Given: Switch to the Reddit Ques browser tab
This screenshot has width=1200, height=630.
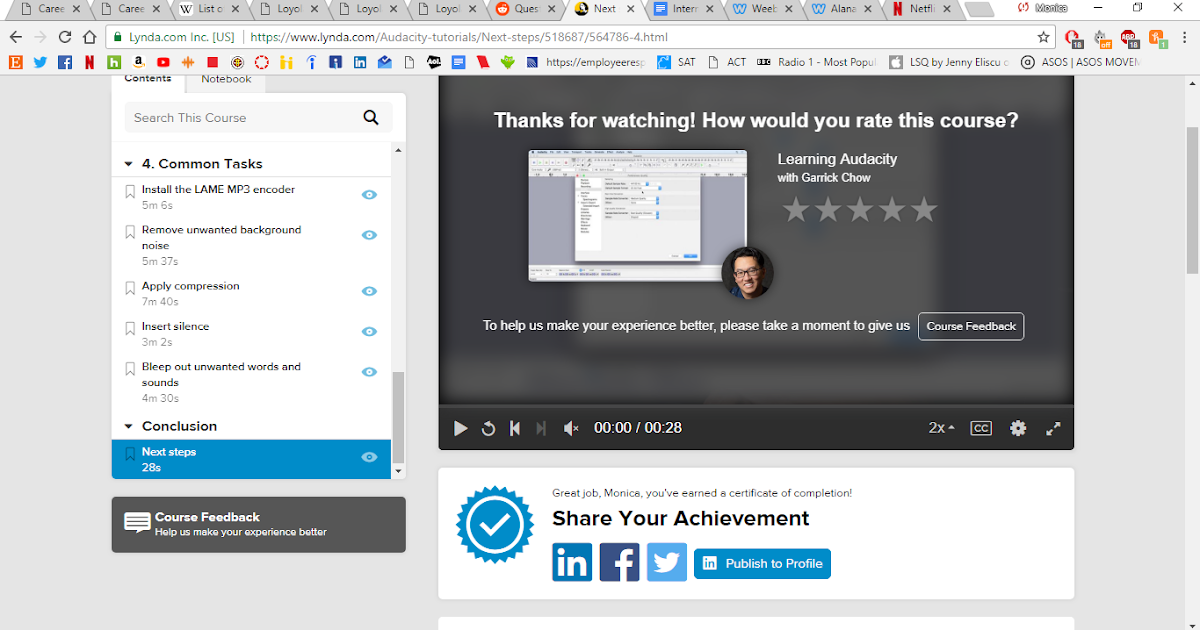Looking at the screenshot, I should click(527, 9).
